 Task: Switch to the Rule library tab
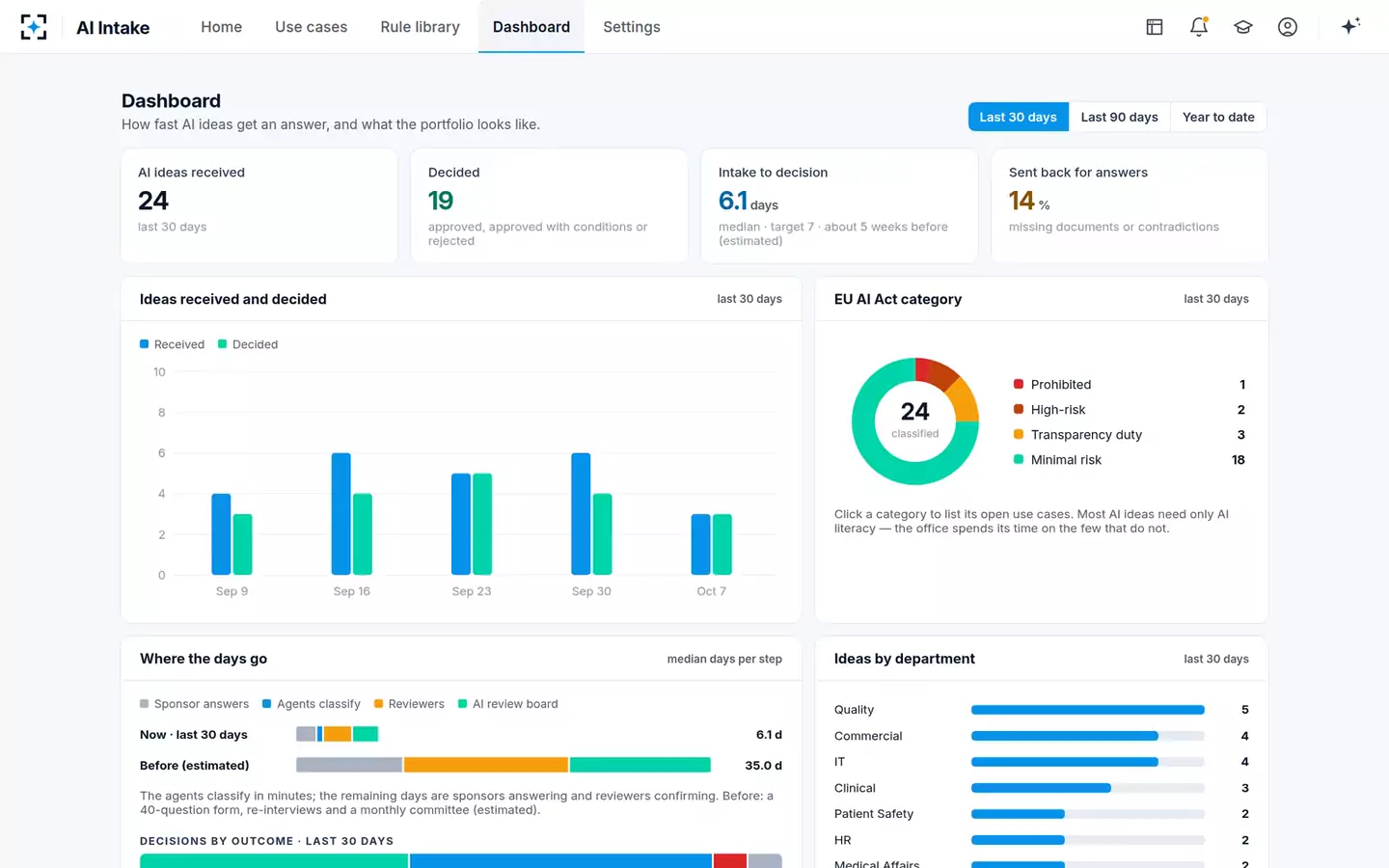pos(420,27)
